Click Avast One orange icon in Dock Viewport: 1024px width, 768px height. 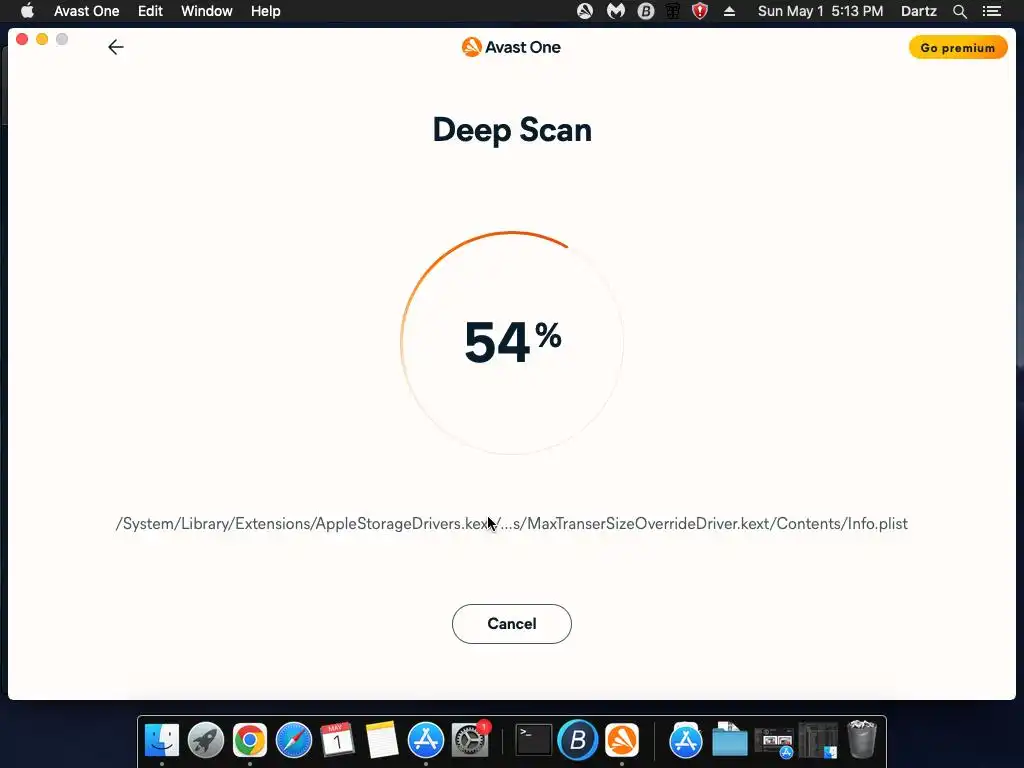(622, 741)
